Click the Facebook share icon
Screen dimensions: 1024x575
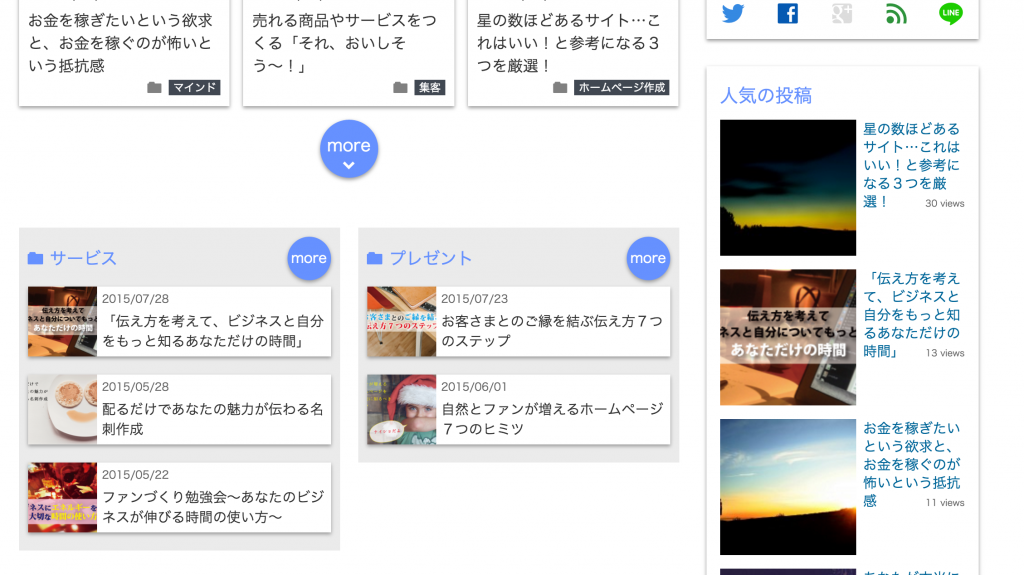click(788, 13)
